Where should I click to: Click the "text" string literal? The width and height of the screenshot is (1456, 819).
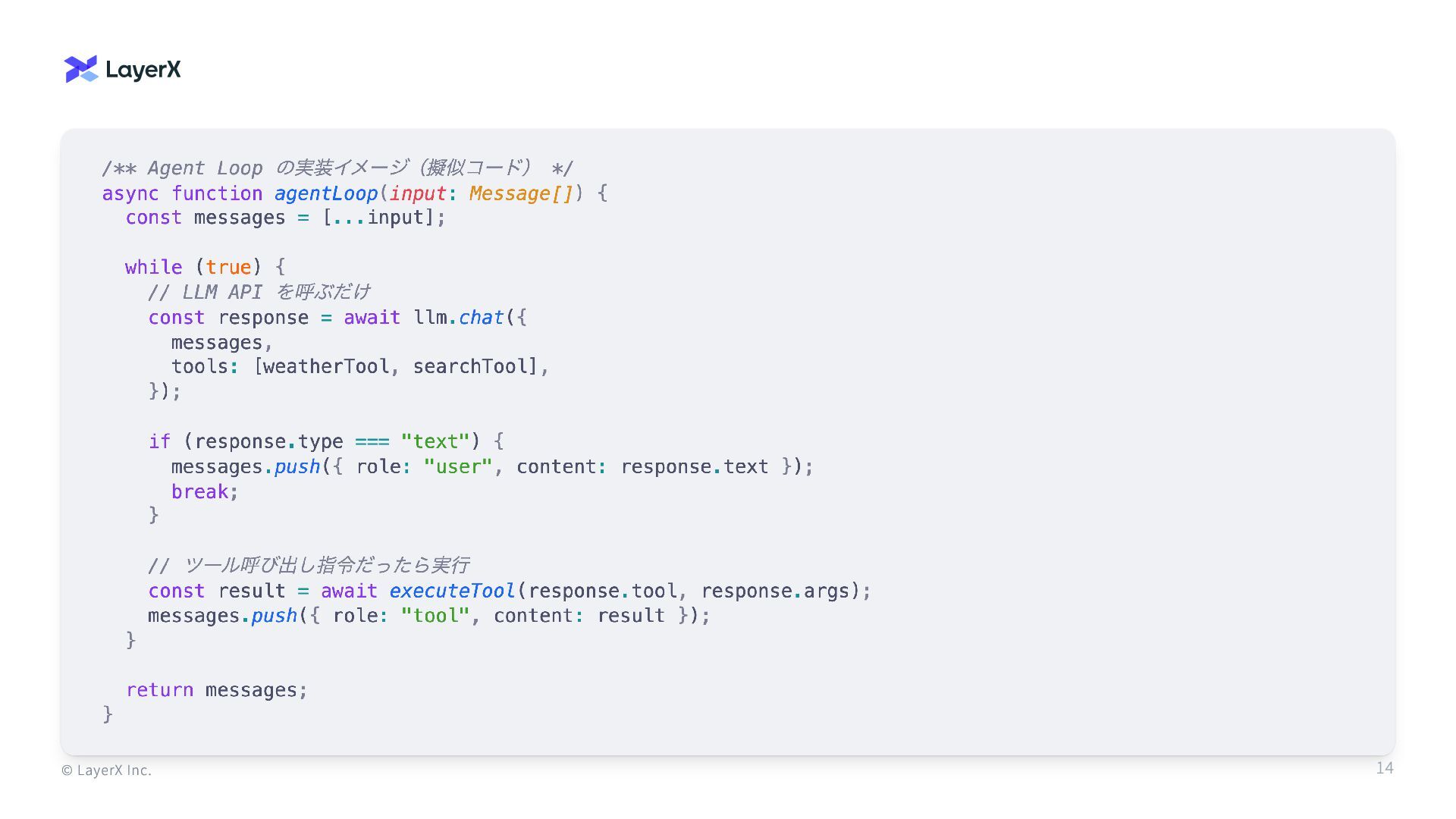click(x=435, y=442)
